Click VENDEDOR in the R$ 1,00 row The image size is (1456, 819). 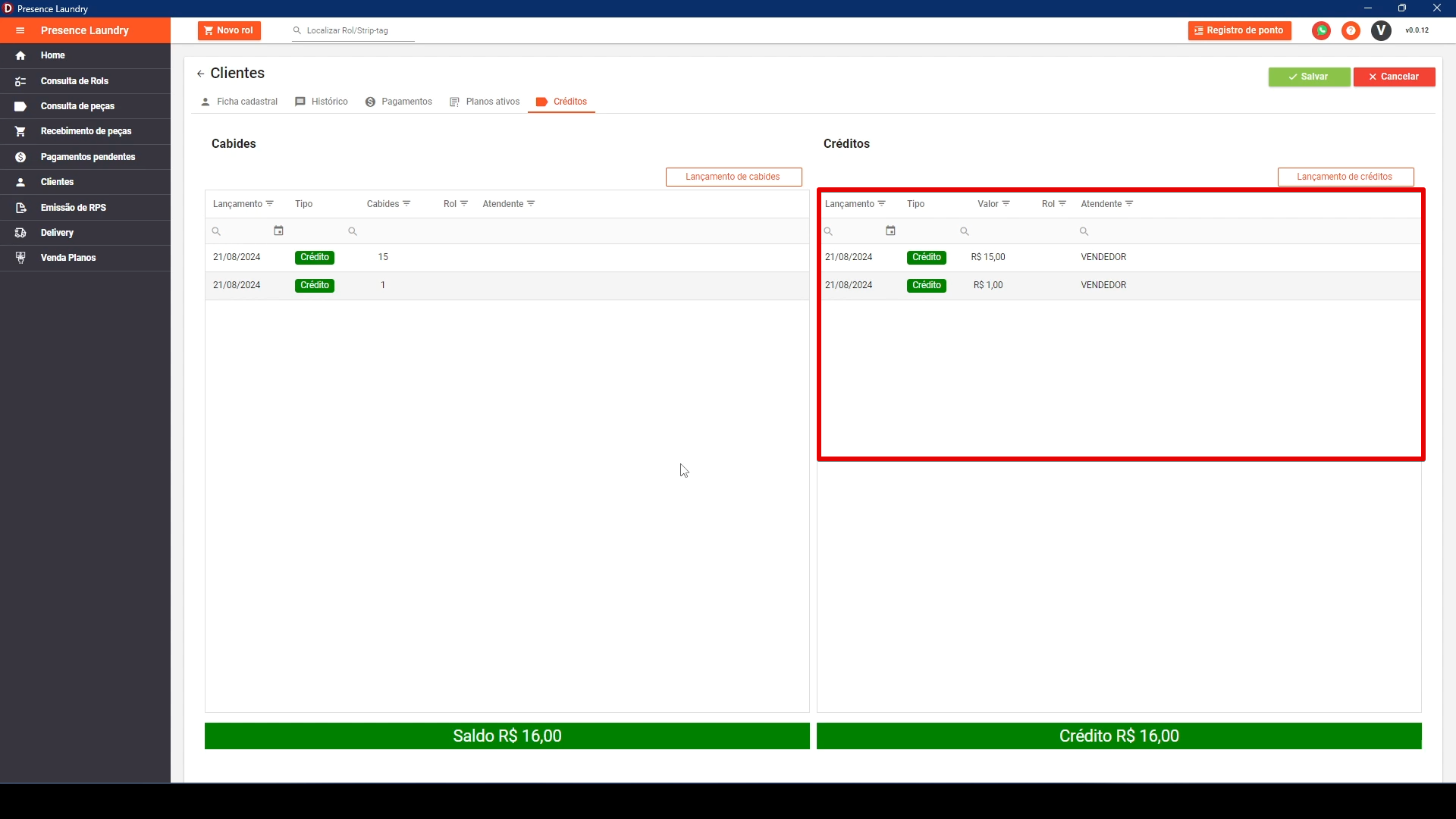[1103, 286]
